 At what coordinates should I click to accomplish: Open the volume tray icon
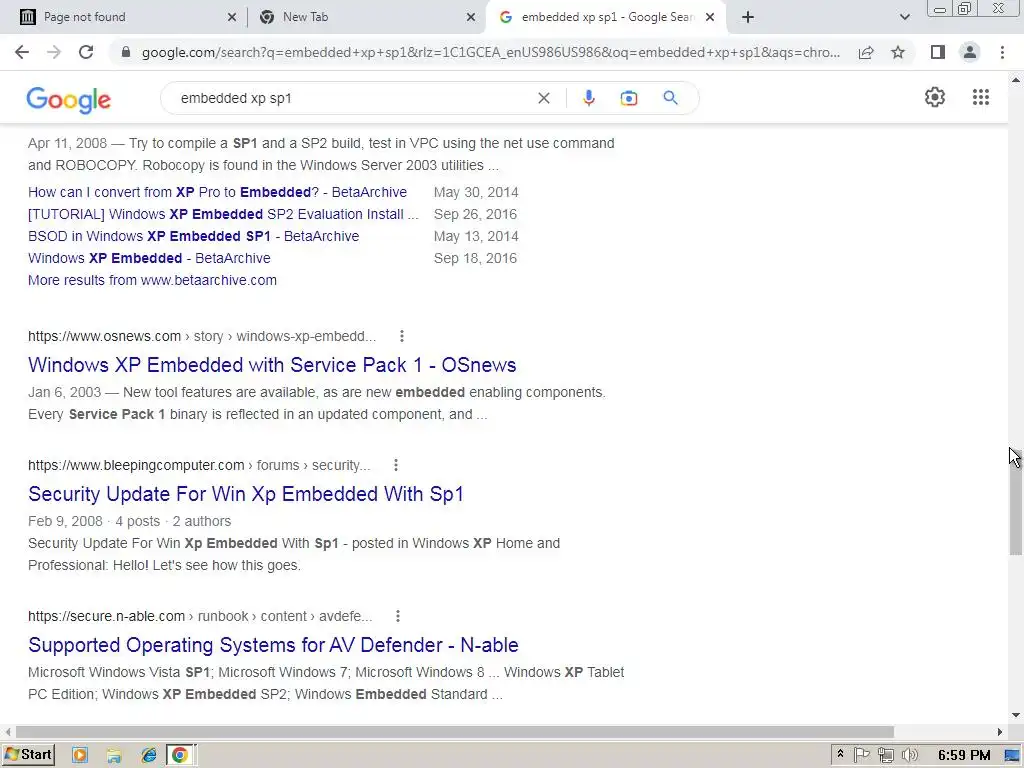909,755
